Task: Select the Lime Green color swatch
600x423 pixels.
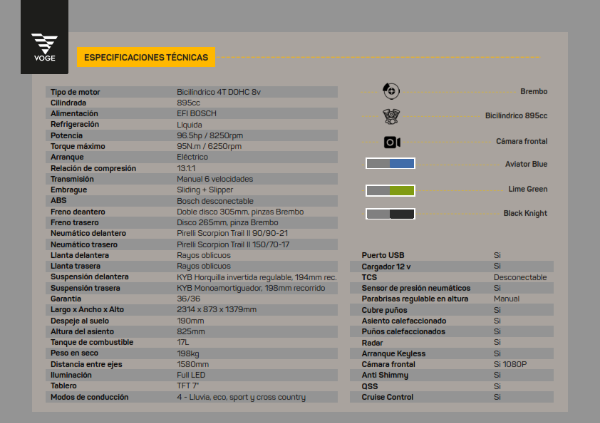Action: point(390,190)
